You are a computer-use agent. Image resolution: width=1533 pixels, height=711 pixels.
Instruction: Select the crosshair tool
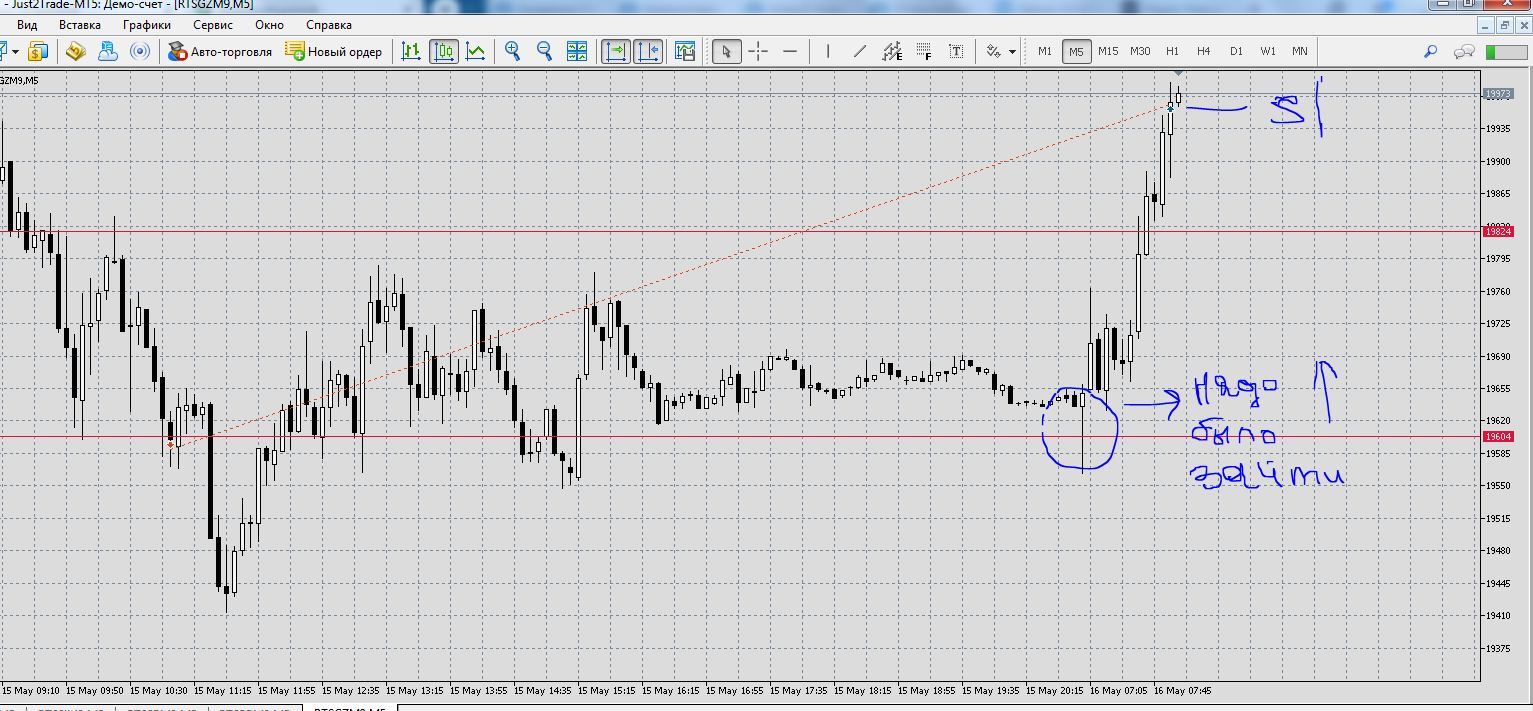tap(758, 51)
